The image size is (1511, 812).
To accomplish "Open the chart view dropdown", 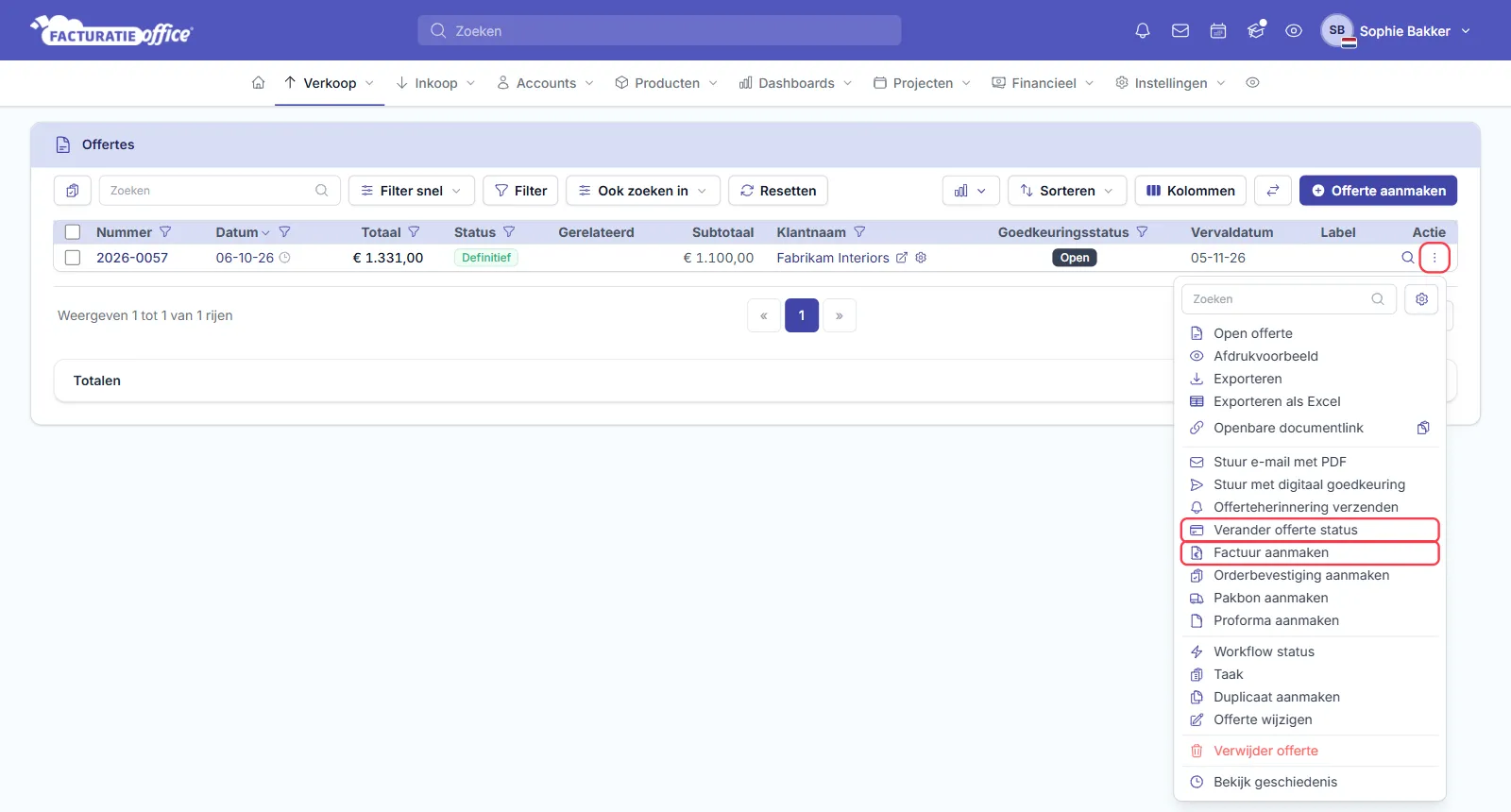I will pyautogui.click(x=971, y=191).
